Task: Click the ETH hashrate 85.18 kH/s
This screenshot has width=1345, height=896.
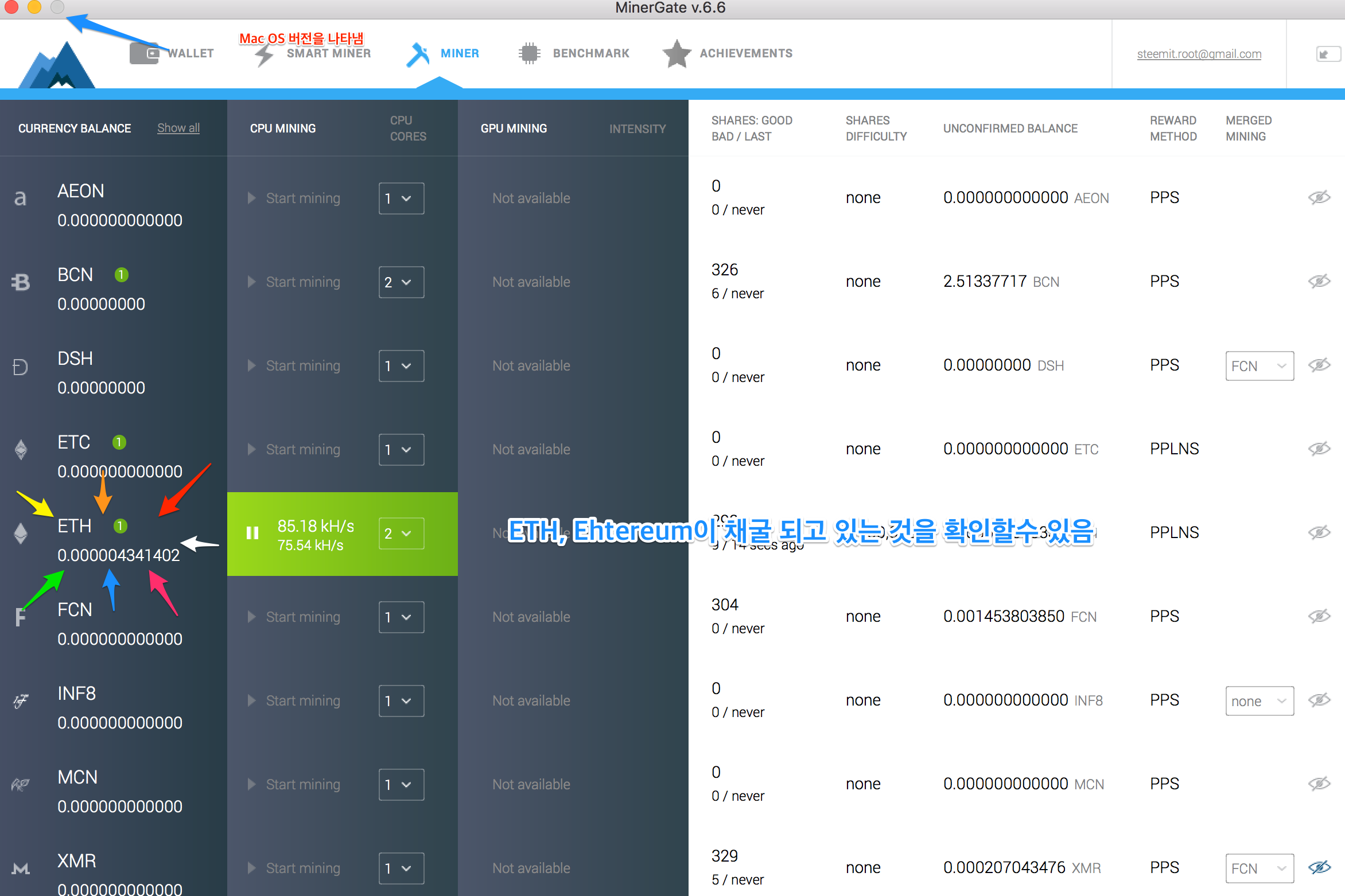Action: click(x=316, y=526)
